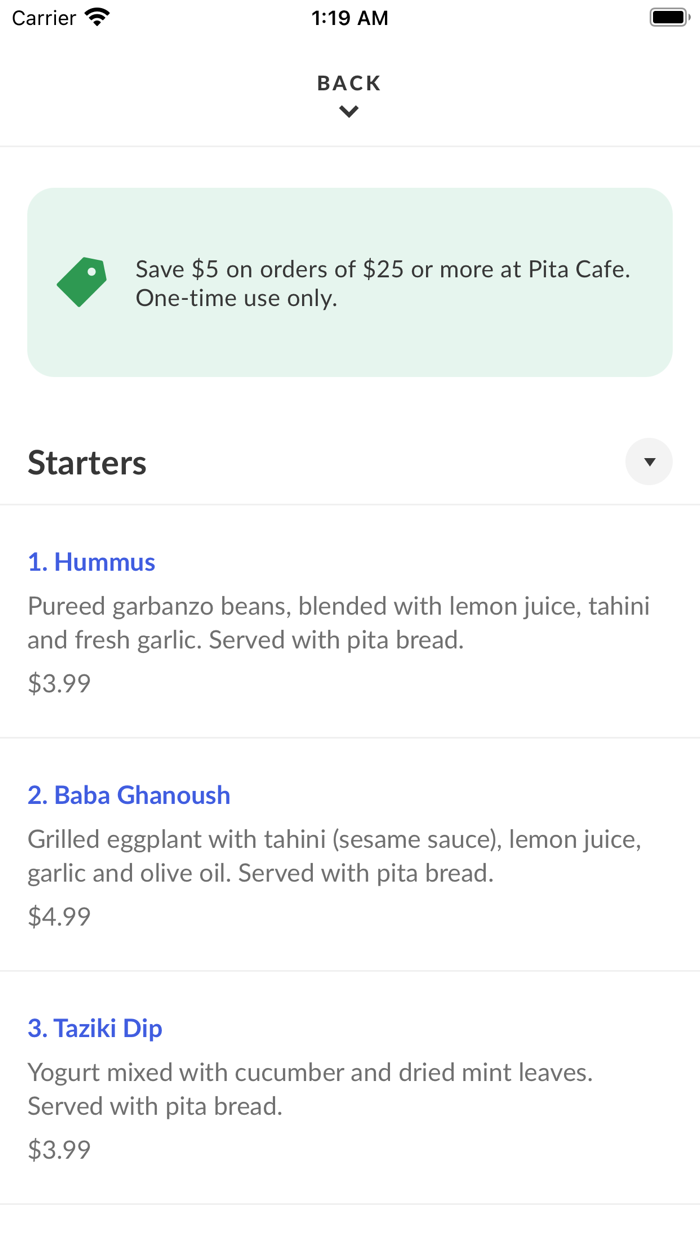The image size is (700, 1244).
Task: Click the circular arrow button beside Starters
Action: (649, 461)
